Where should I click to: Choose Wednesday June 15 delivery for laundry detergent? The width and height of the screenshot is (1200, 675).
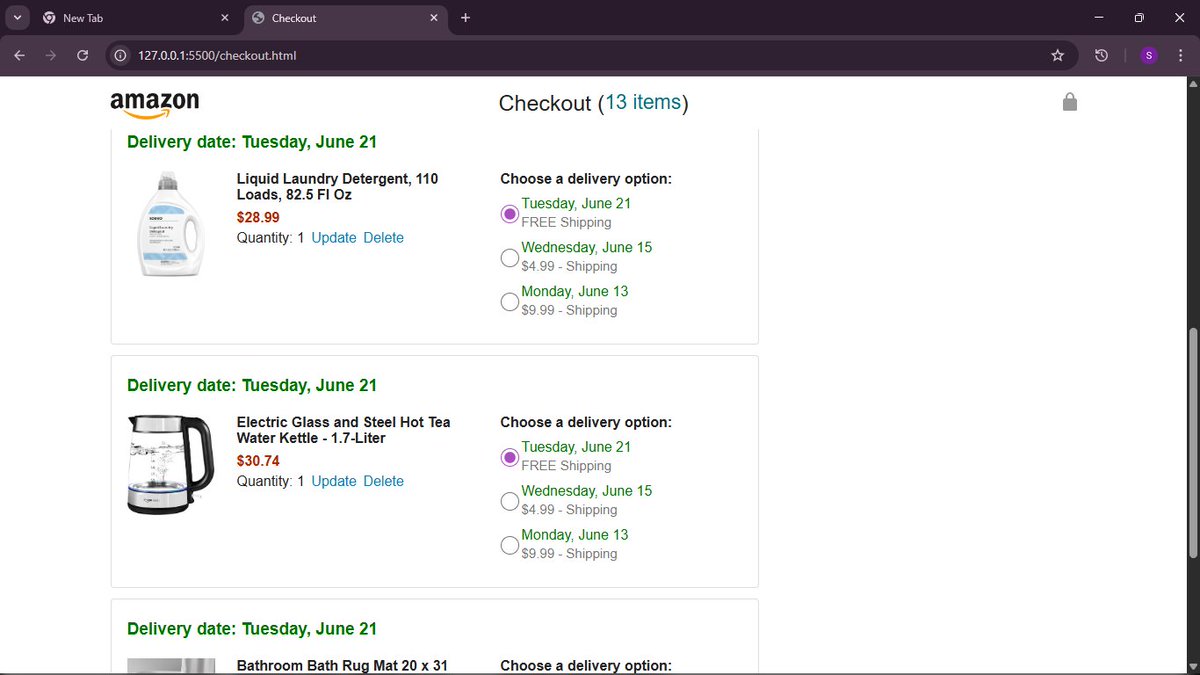pyautogui.click(x=509, y=258)
